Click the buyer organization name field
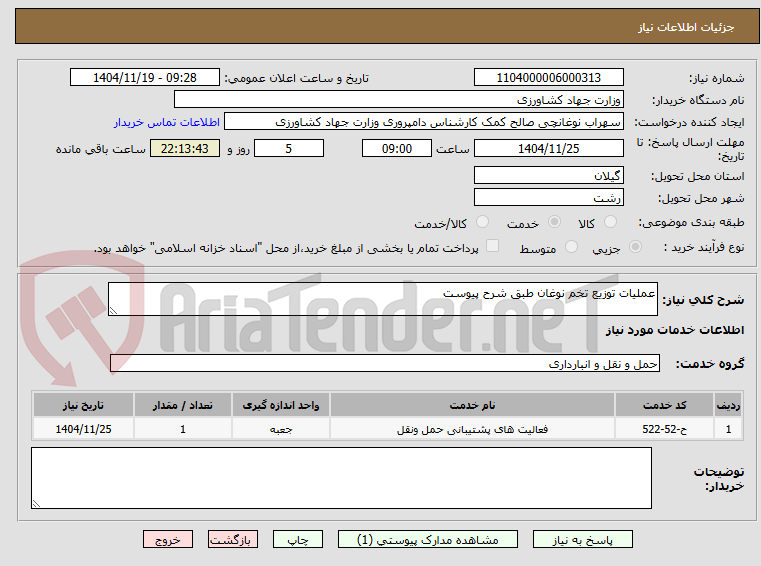 click(398, 100)
